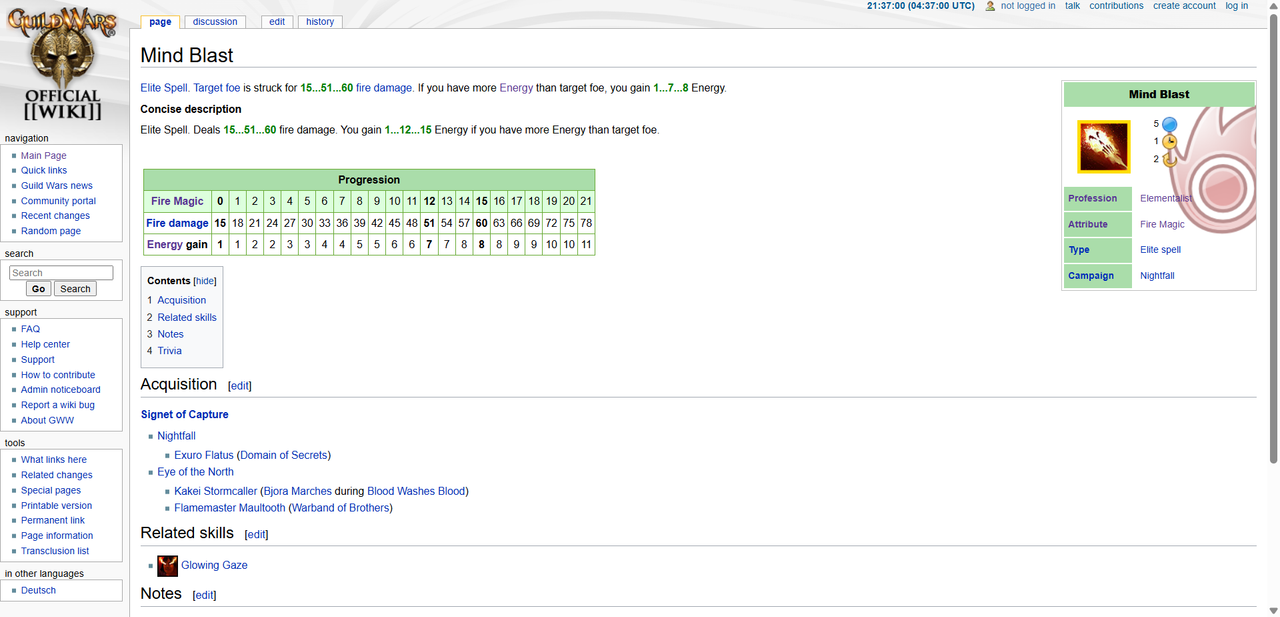1280x617 pixels.
Task: Open the Nightfall campaign link in infobox
Action: [1157, 275]
